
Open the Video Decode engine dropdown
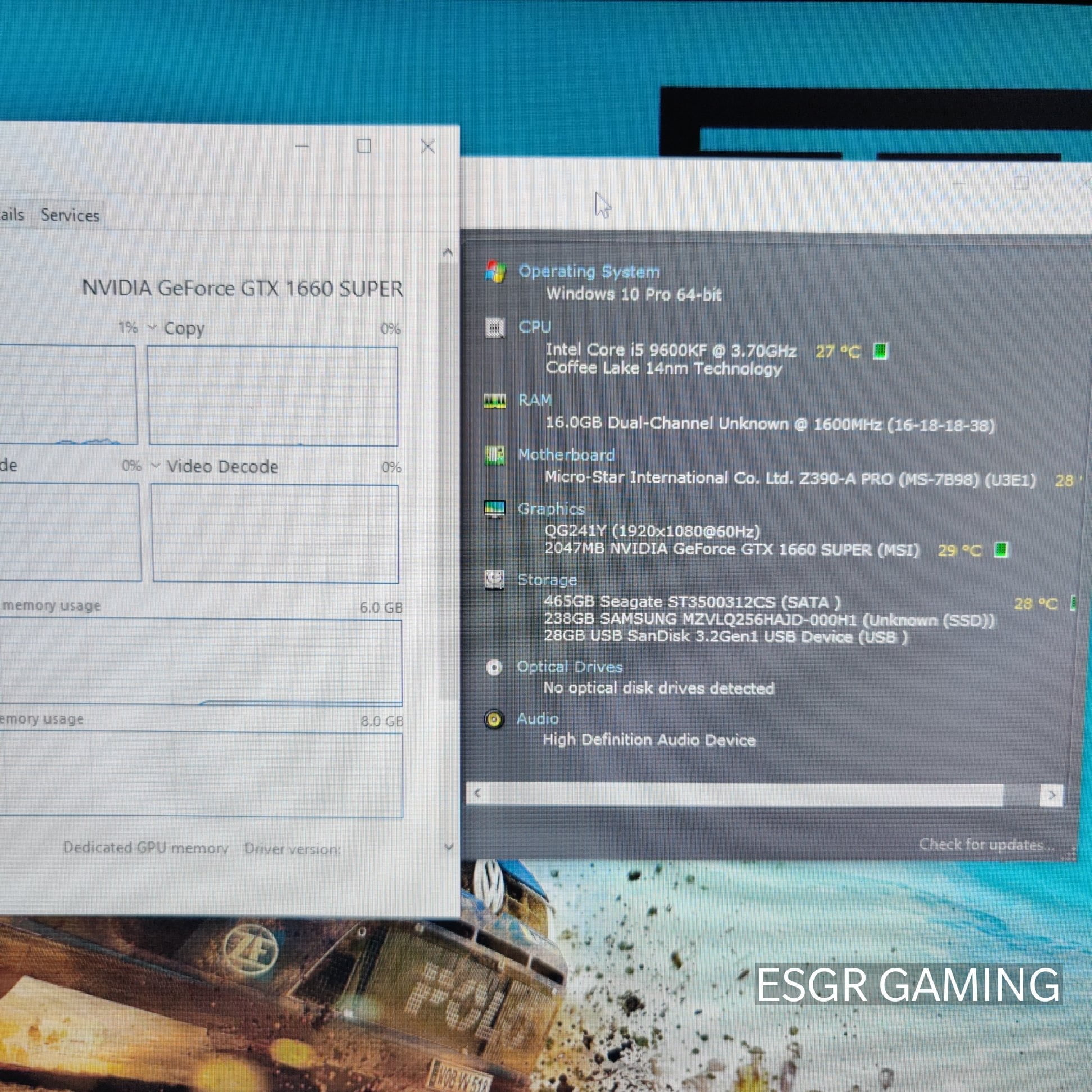(155, 466)
